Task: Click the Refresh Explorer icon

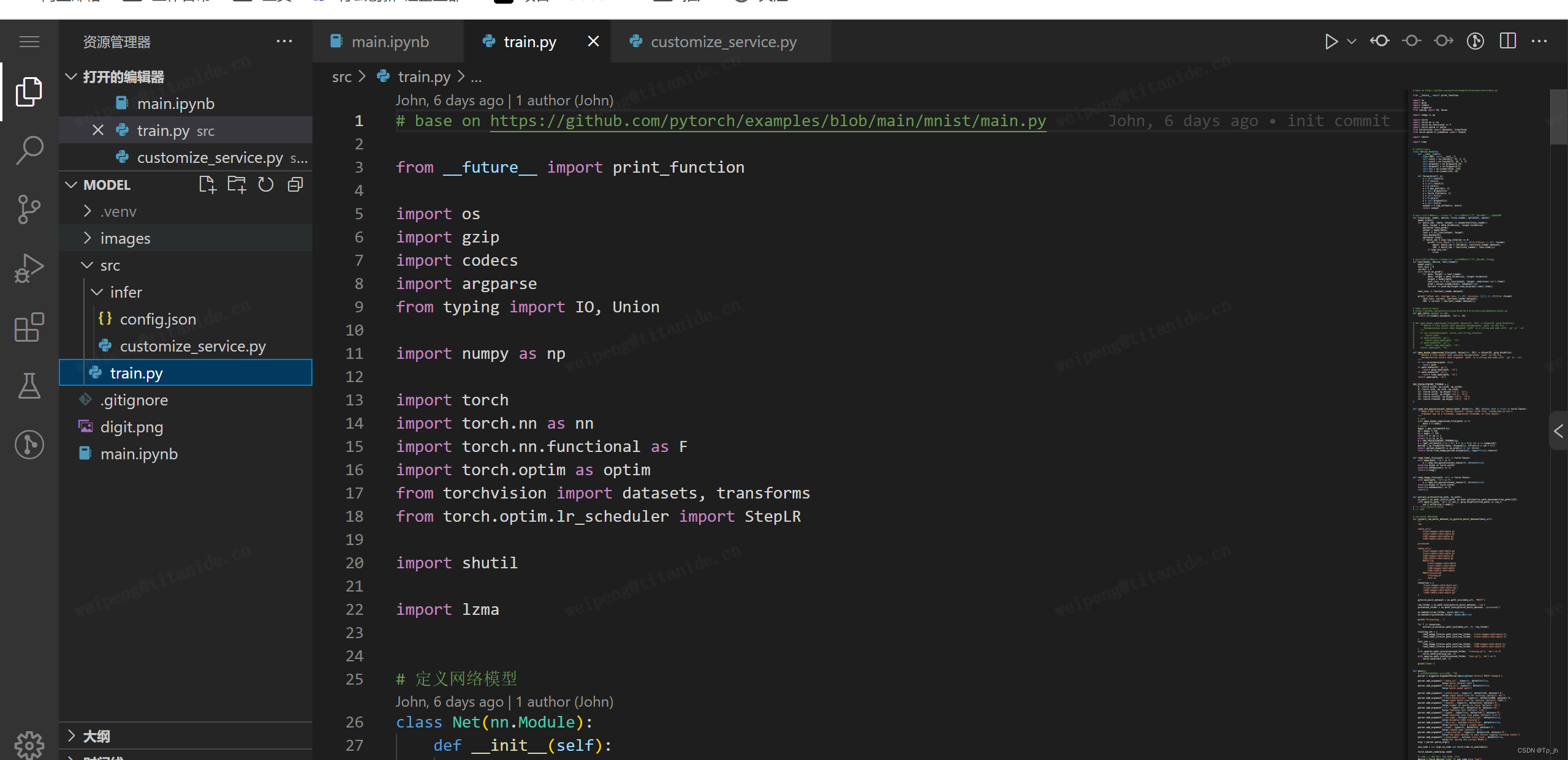Action: 265,184
